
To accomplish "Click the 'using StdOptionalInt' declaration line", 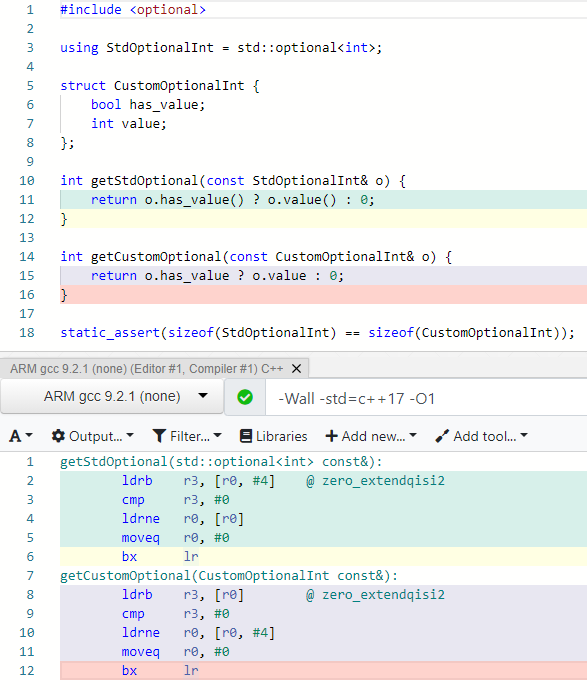I will click(x=221, y=48).
